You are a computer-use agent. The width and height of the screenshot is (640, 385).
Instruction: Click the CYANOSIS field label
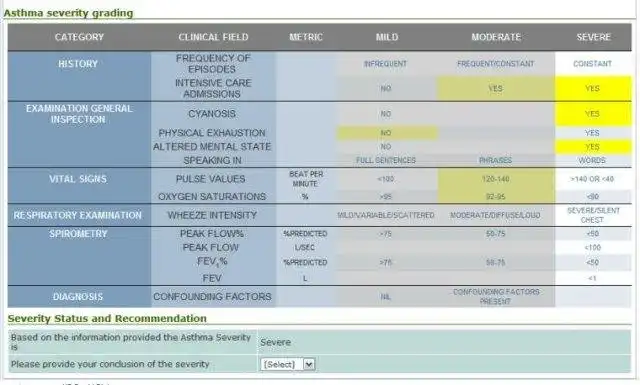point(212,114)
